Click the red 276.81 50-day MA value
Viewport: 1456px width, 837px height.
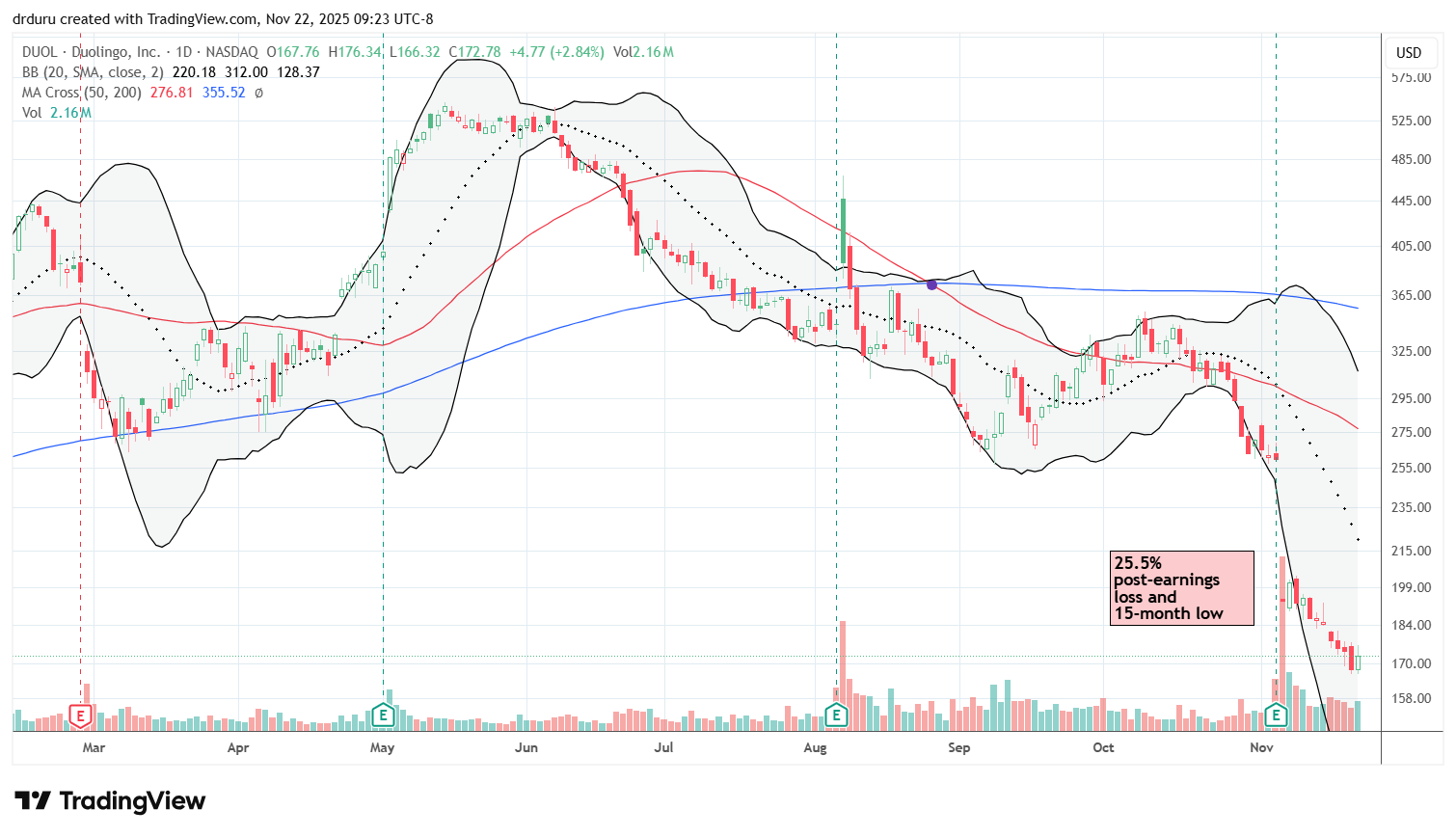(172, 93)
